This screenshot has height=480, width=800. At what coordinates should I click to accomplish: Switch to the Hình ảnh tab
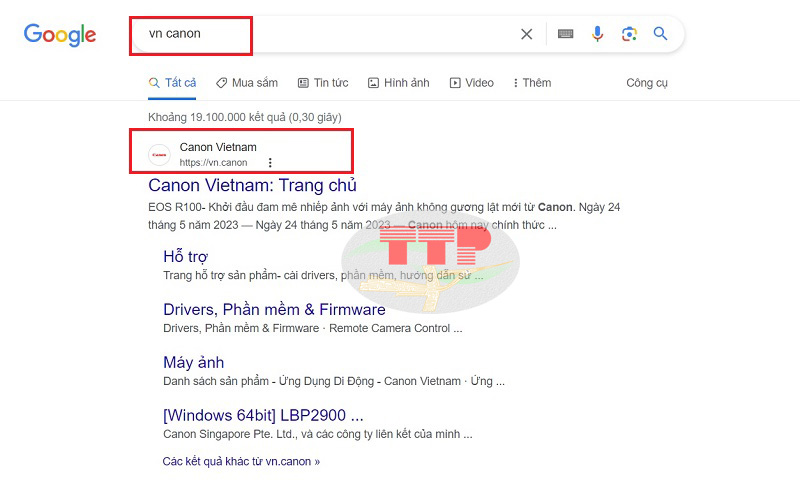pyautogui.click(x=398, y=83)
